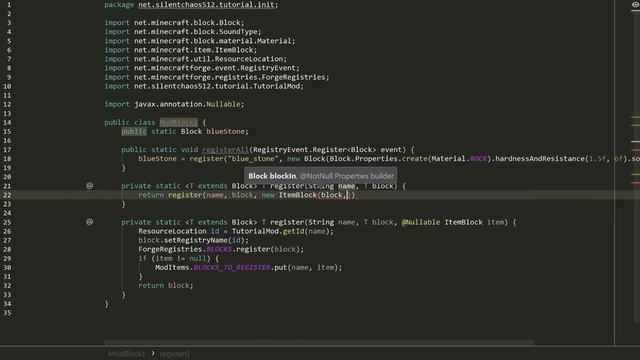Click the highlighted ModBlocks class name
This screenshot has width=640, height=360.
pos(178,122)
